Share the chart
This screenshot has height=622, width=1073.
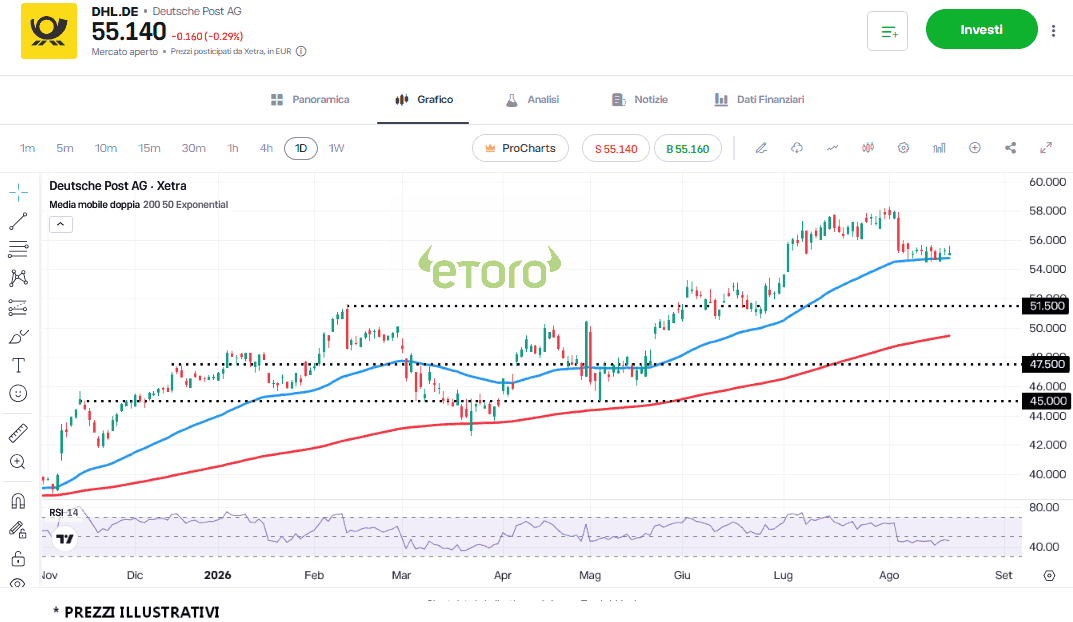(x=1010, y=148)
